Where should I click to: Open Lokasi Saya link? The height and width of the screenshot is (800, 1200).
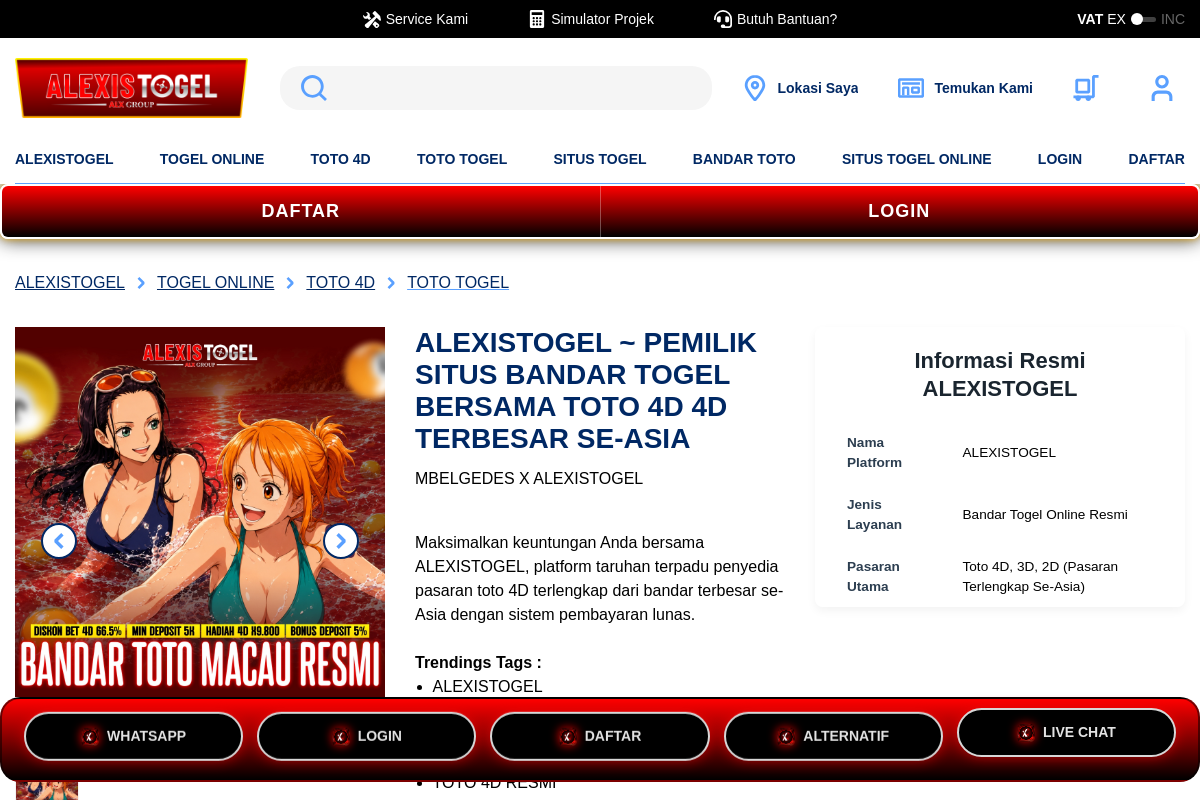click(818, 88)
